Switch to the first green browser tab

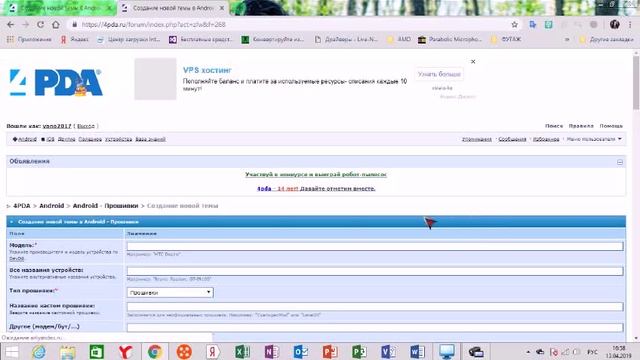tap(60, 8)
